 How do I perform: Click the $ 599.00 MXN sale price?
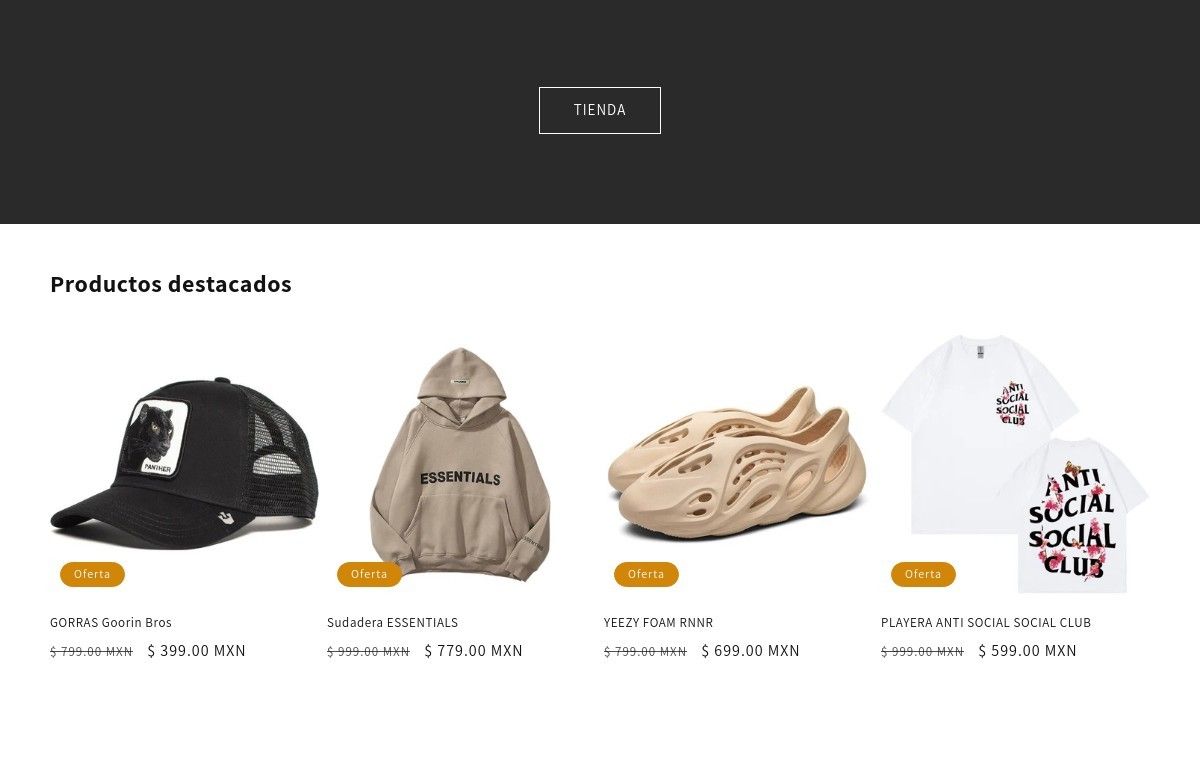click(x=1028, y=651)
